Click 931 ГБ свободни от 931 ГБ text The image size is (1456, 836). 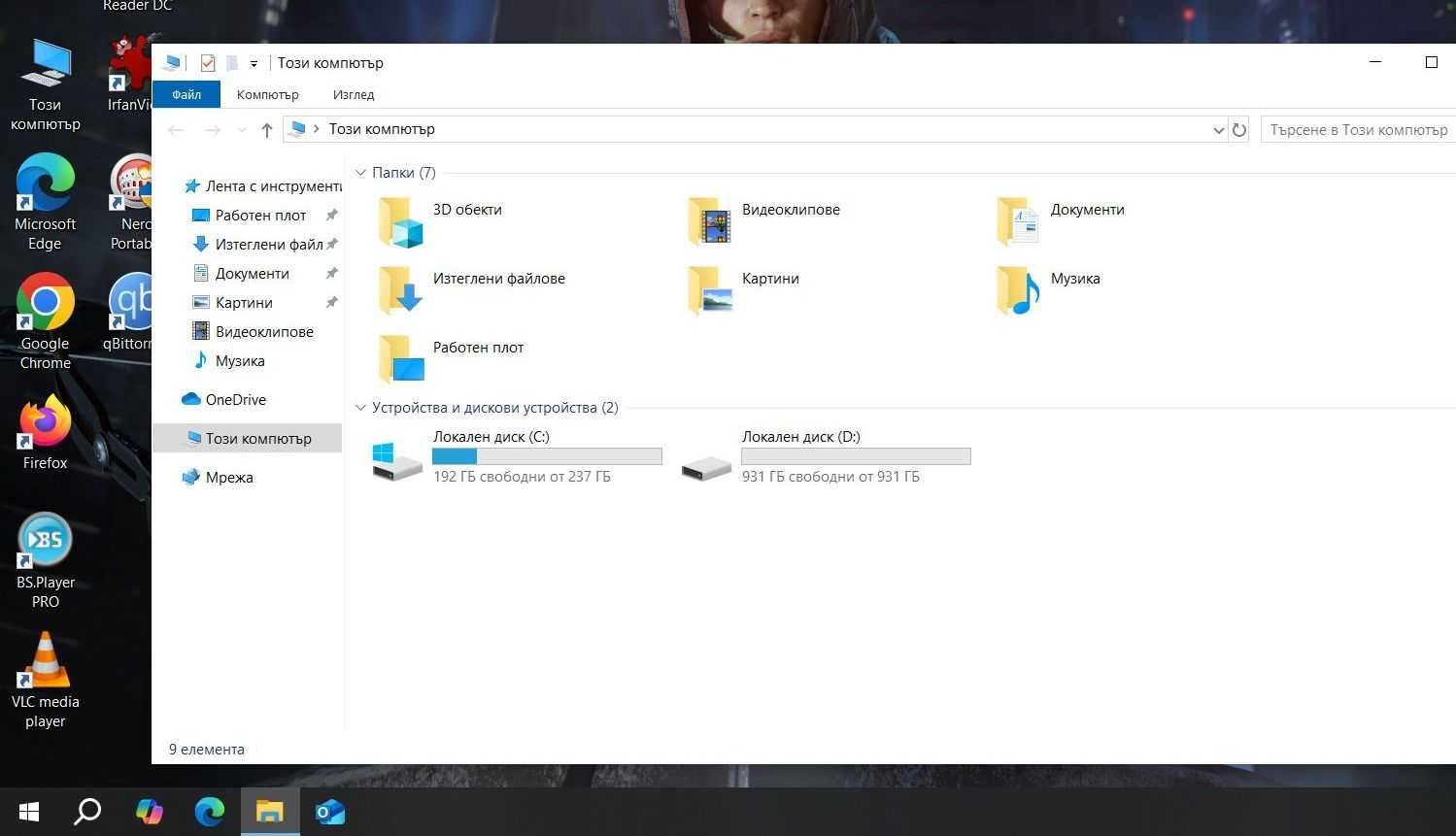(x=830, y=477)
